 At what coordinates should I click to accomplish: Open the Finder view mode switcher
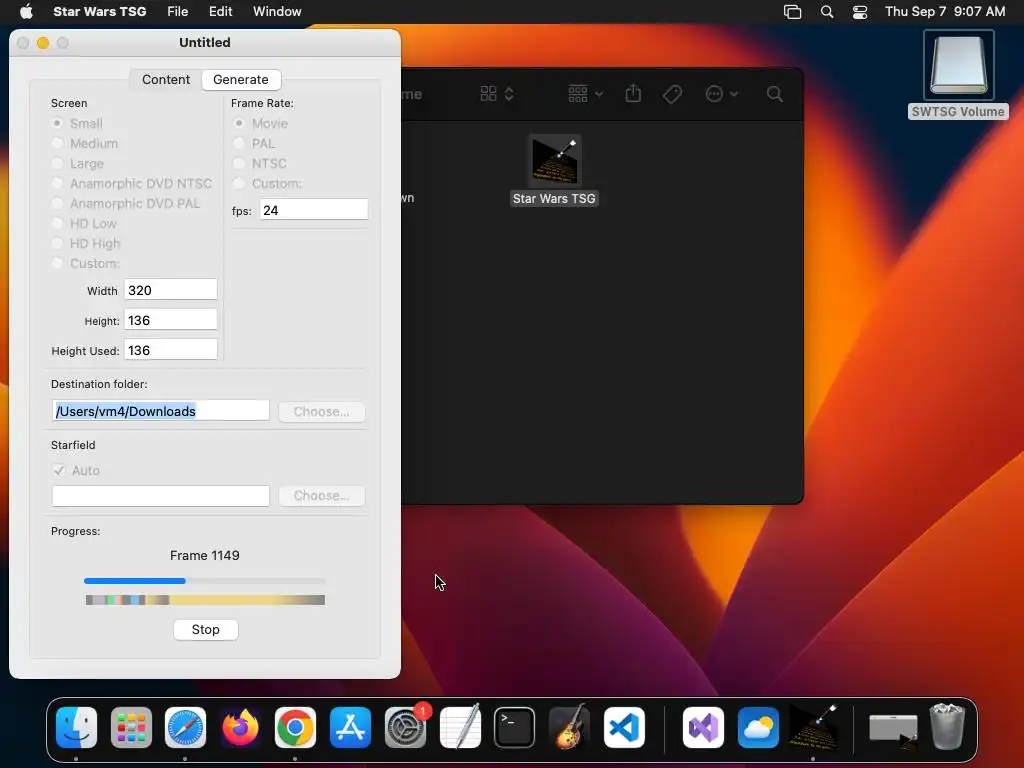coord(497,94)
